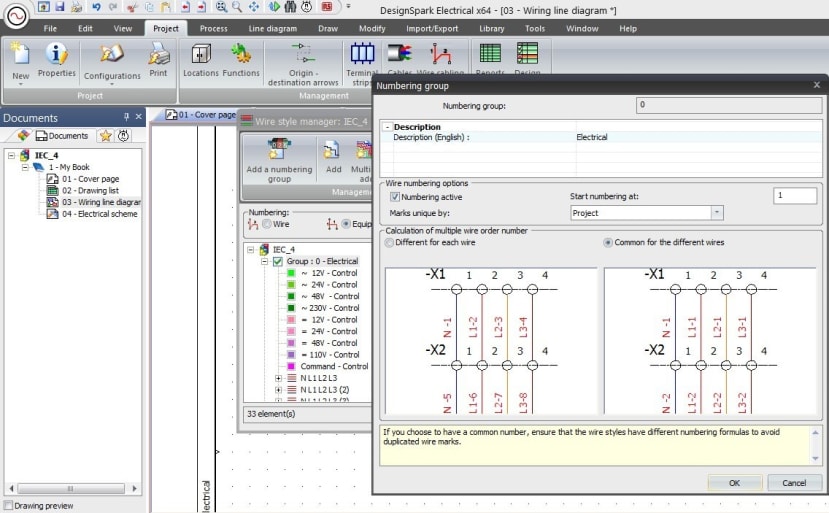
Task: Toggle the Numbering active checkbox
Action: pos(394,197)
